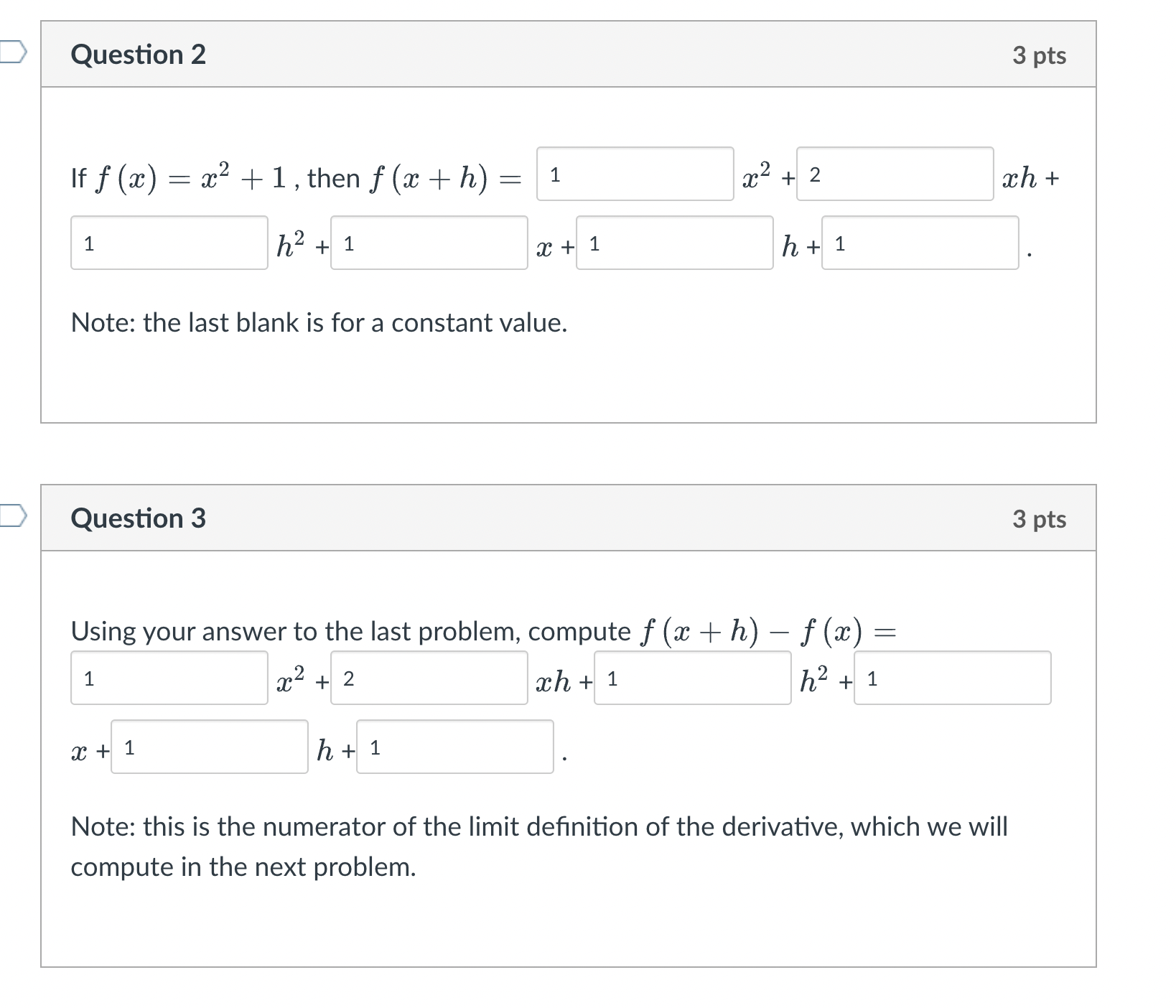Click the xh coefficient field in Question 2

pos(895,174)
